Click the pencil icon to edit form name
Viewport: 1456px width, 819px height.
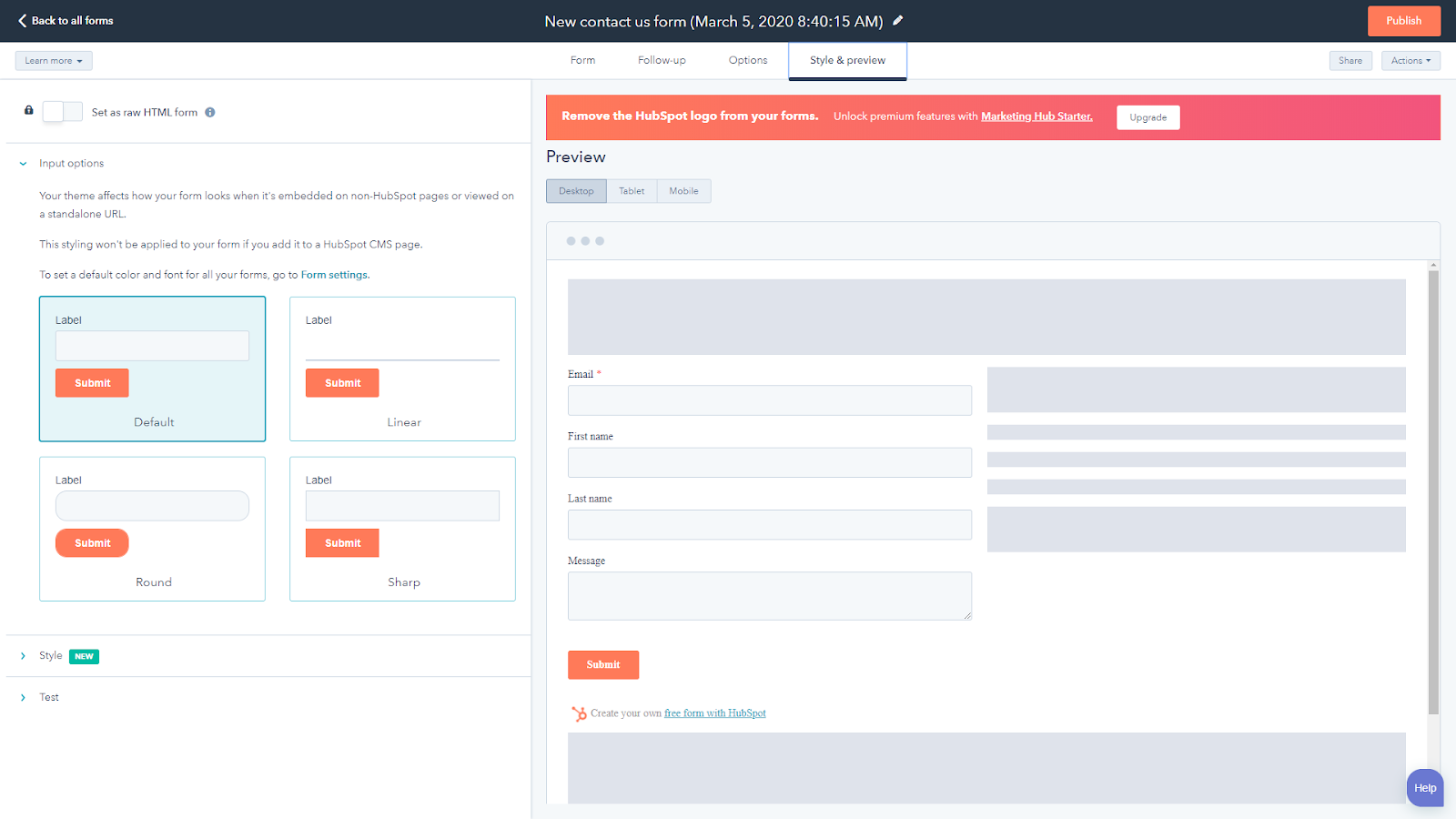pyautogui.click(x=898, y=20)
